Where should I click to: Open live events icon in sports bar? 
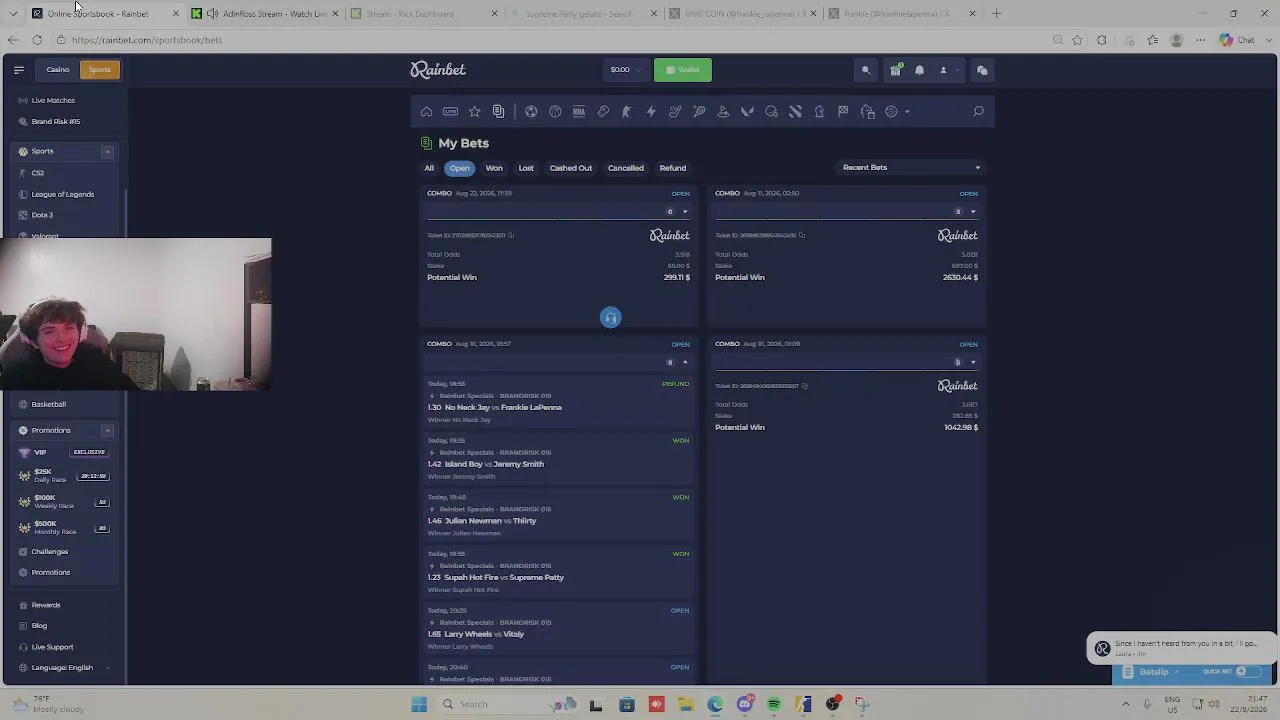point(451,112)
